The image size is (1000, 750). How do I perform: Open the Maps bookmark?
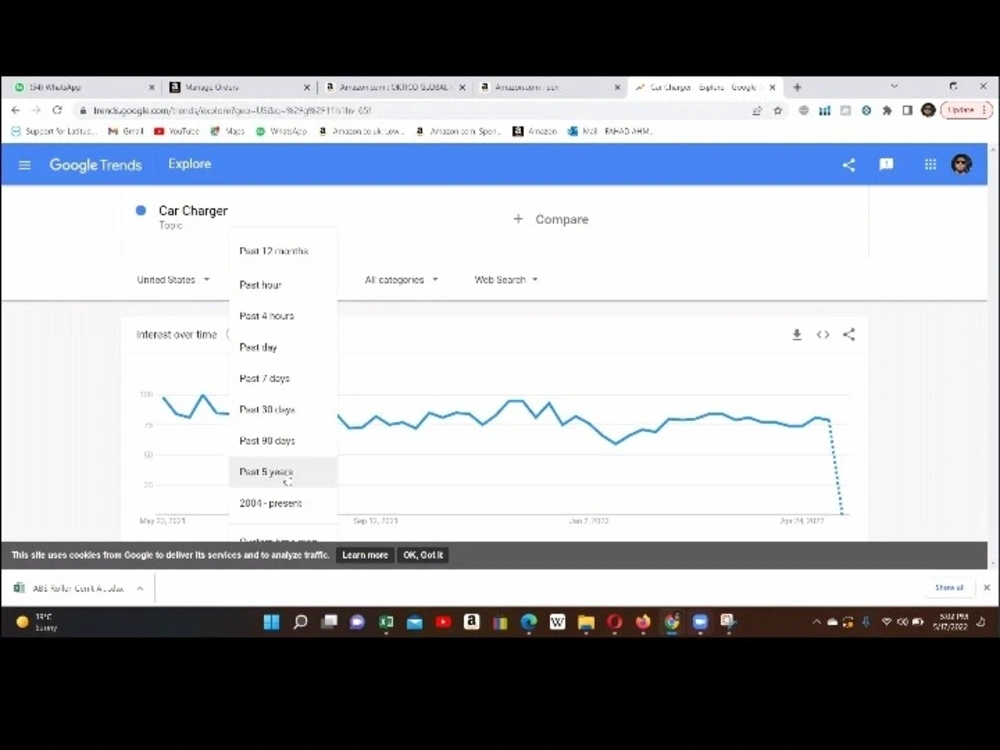tap(228, 131)
